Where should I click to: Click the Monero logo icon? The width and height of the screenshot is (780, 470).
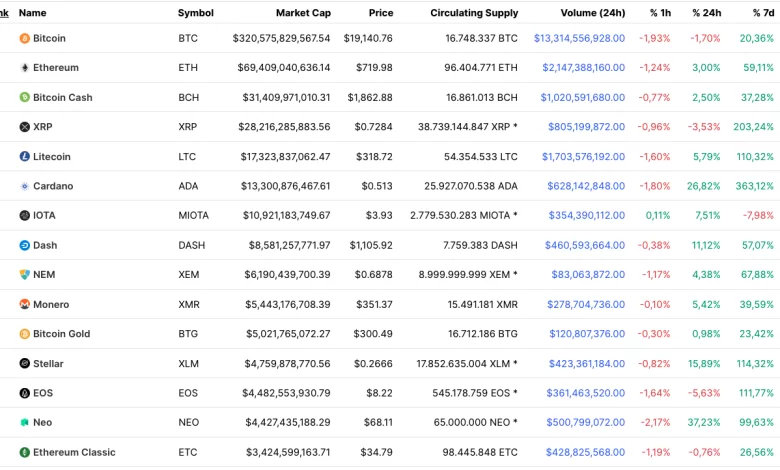[x=25, y=304]
